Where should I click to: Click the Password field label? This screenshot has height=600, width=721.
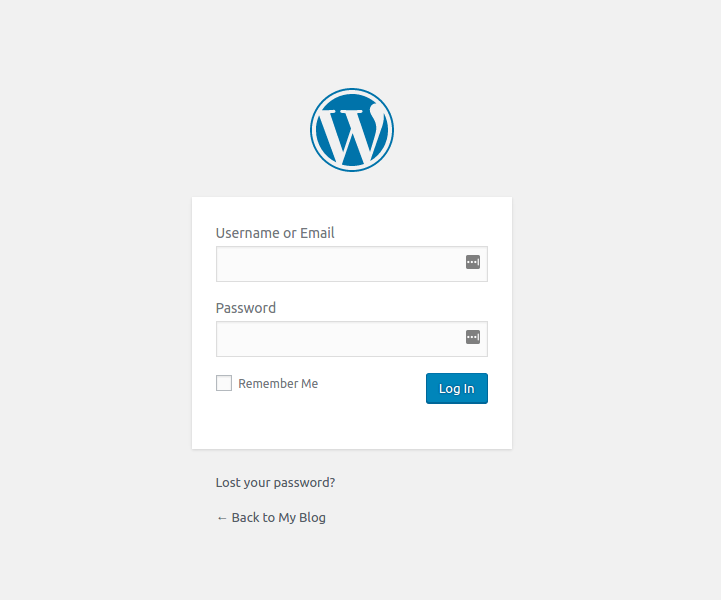tap(246, 308)
